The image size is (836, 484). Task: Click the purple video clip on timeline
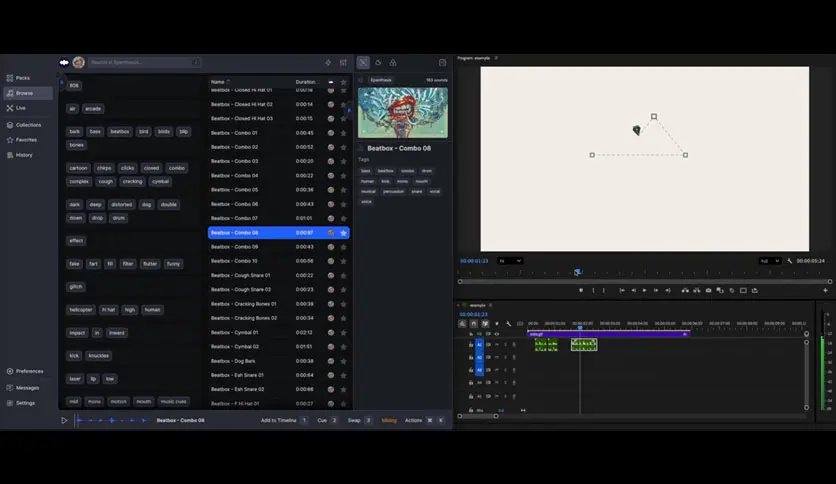pos(608,334)
